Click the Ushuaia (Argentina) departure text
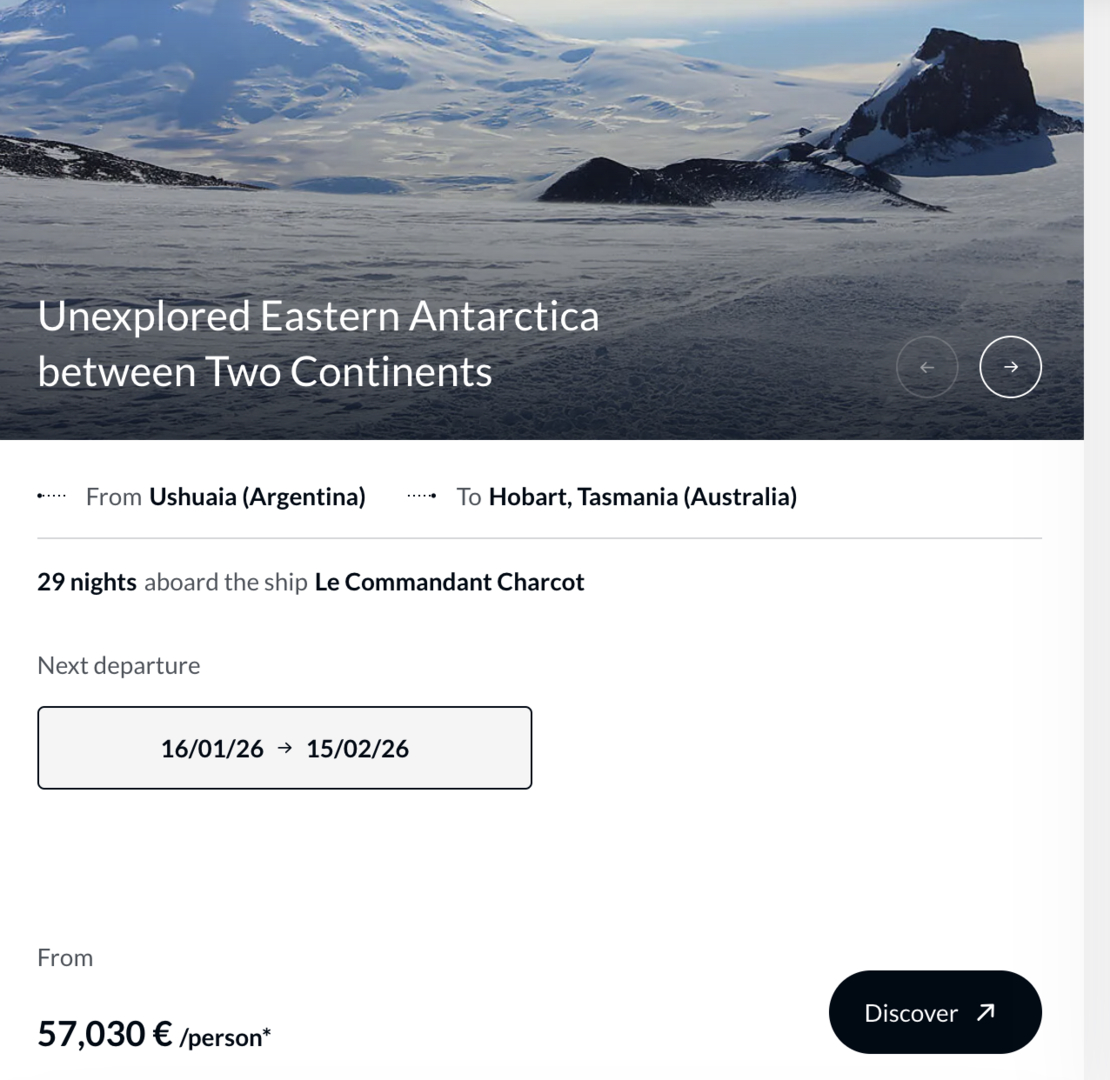This screenshot has width=1110, height=1080. click(x=257, y=496)
